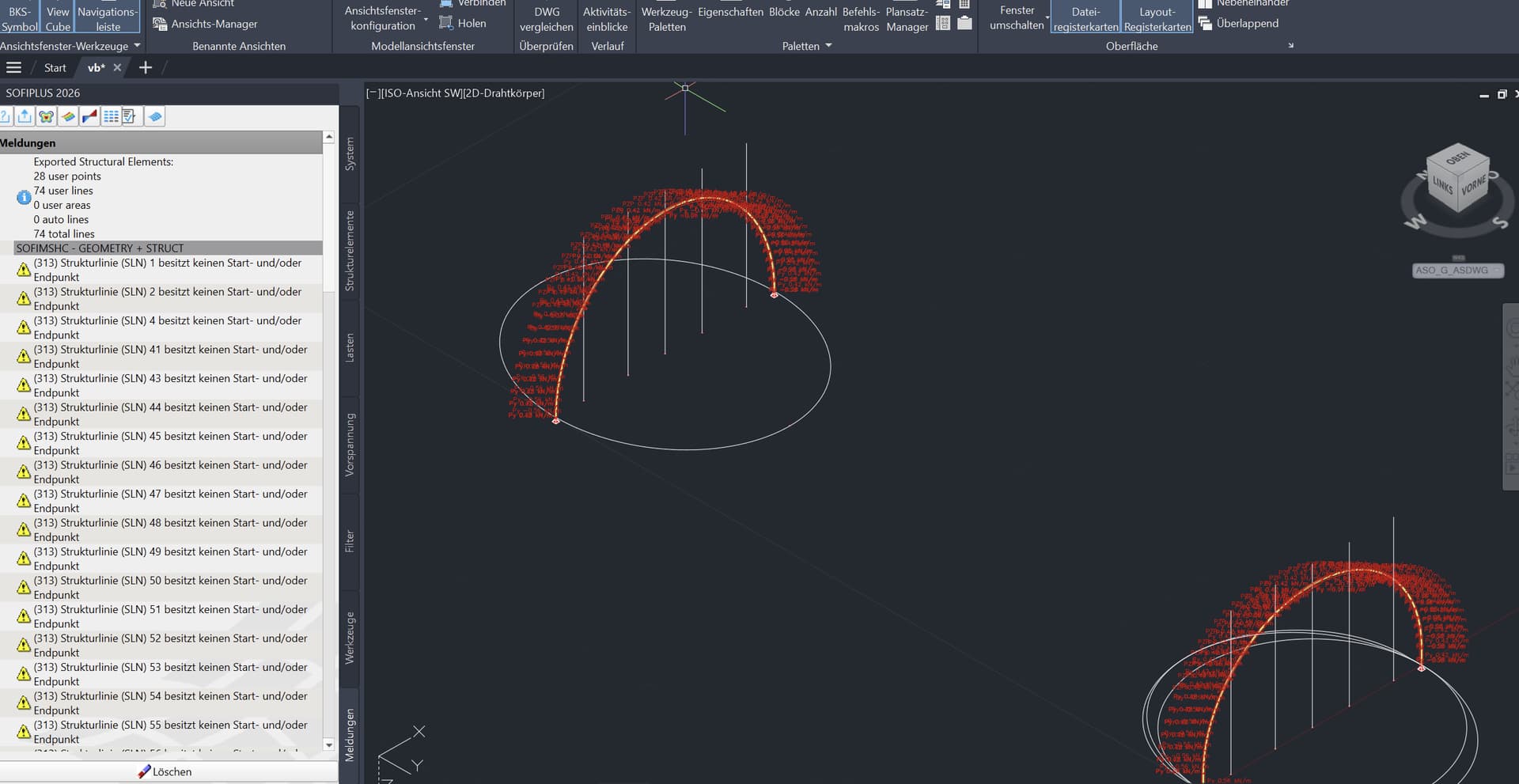Open the blue table grid icon
Screen dimensions: 1519x784
(111, 117)
